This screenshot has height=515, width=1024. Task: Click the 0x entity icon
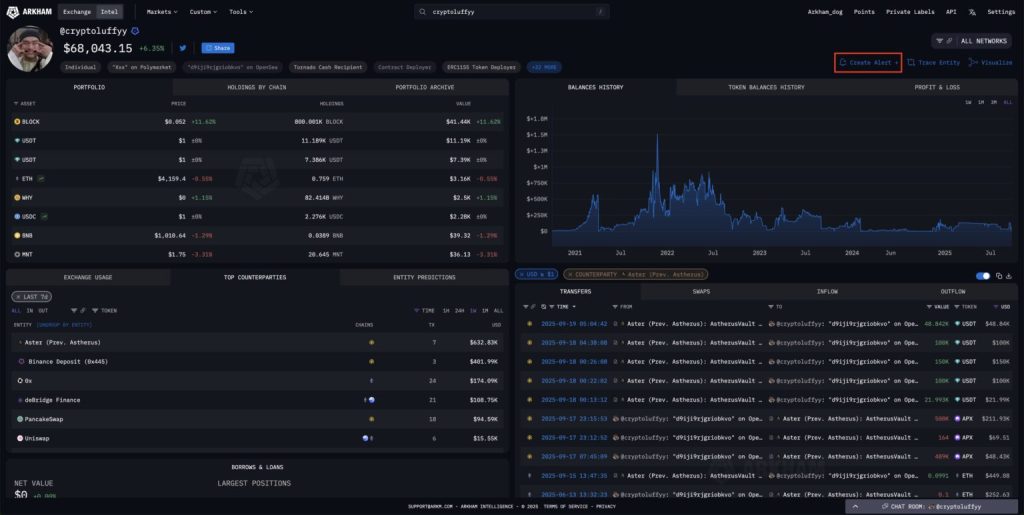pos(20,381)
